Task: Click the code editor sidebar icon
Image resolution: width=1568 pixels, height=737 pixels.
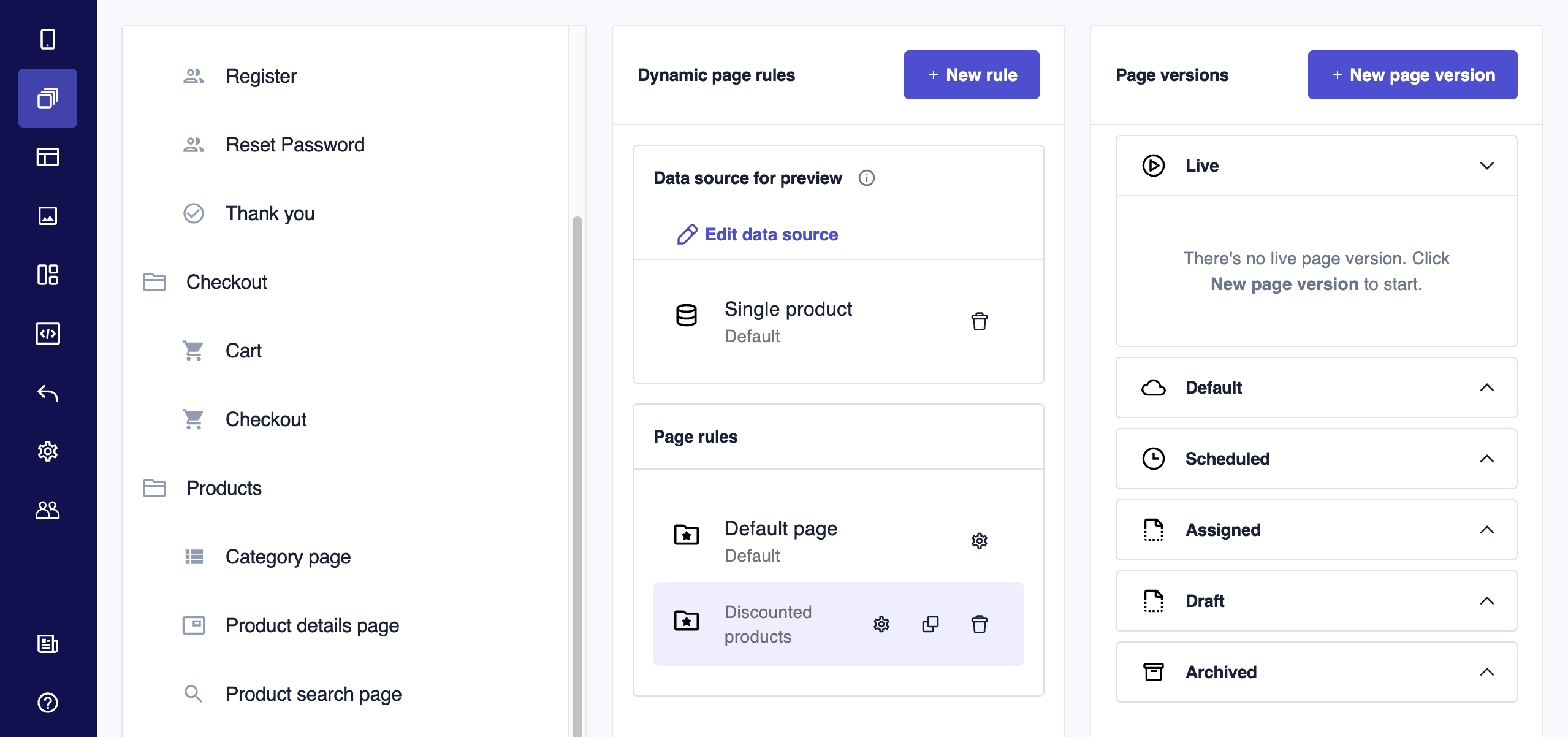Action: (x=48, y=334)
